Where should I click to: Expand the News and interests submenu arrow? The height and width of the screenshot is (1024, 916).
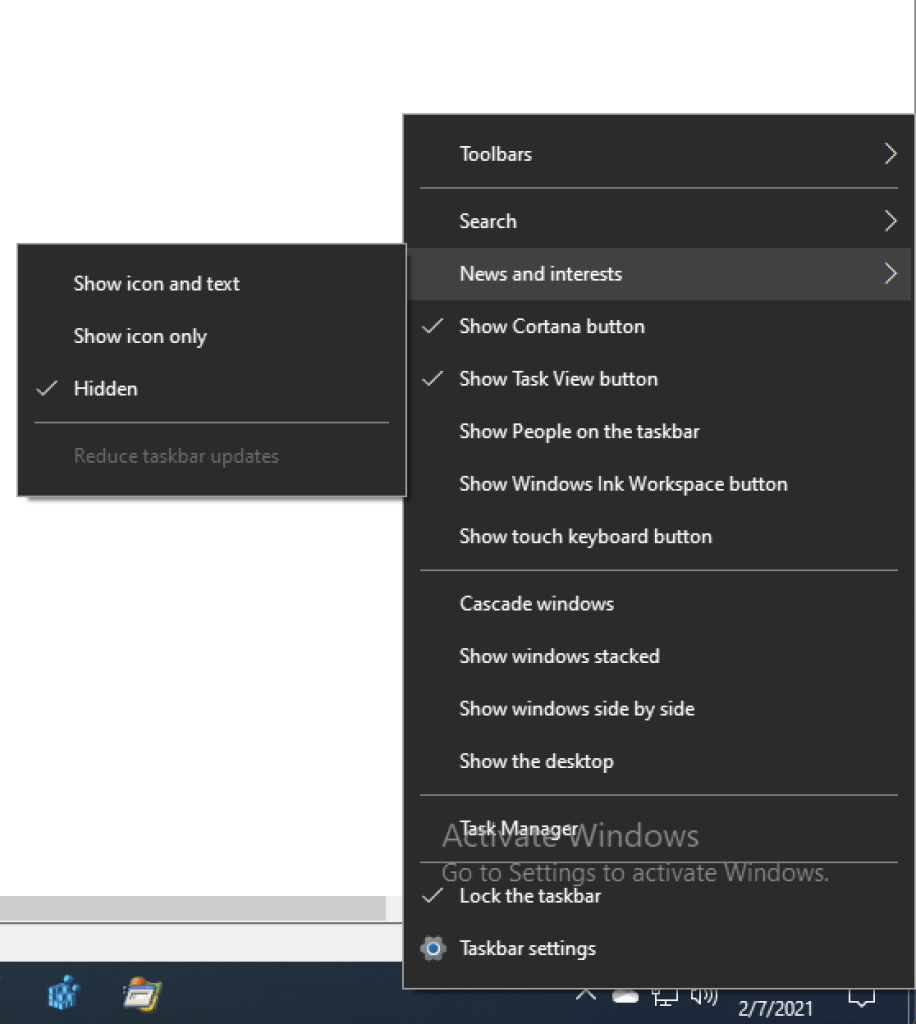coord(889,274)
